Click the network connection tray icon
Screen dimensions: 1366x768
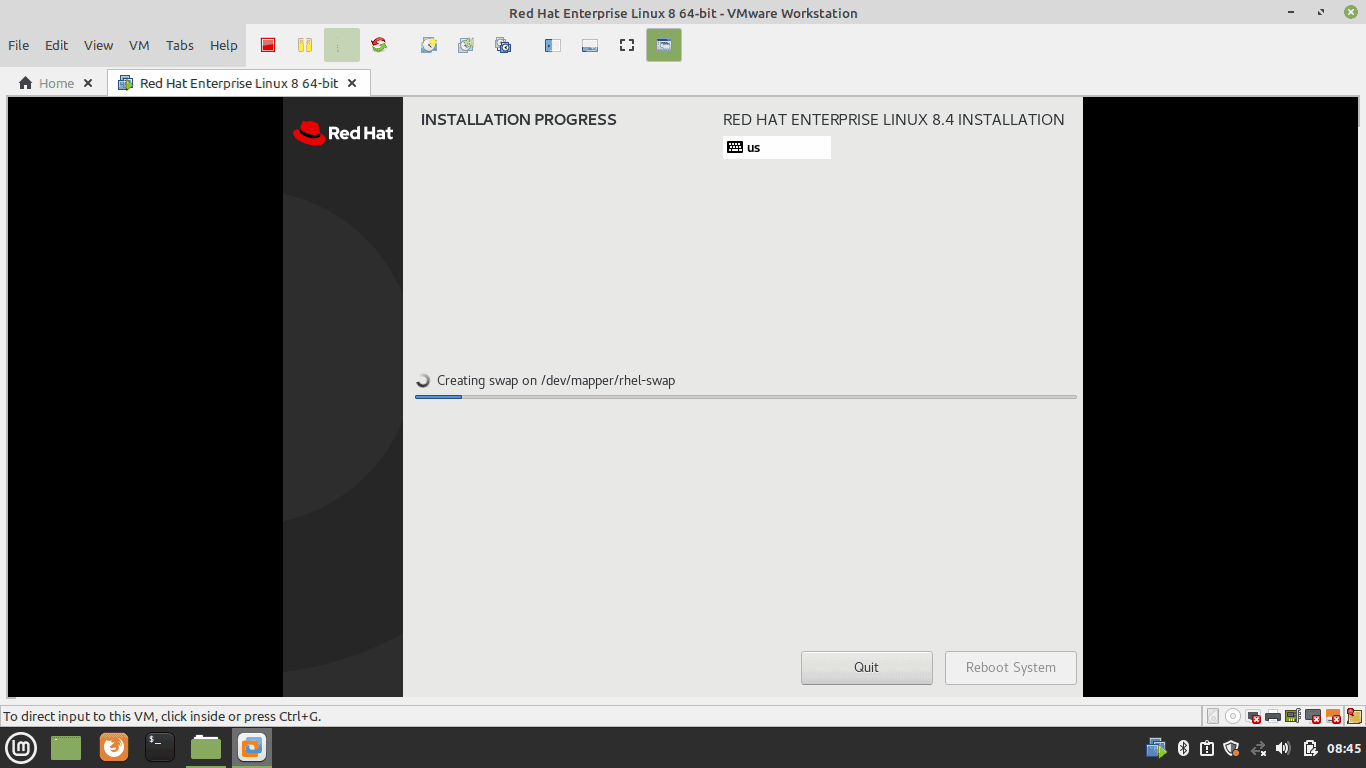pyautogui.click(x=1258, y=748)
